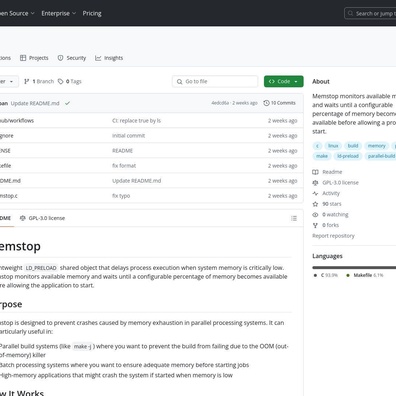
Task: Click the Security shield icon
Action: coord(60,58)
